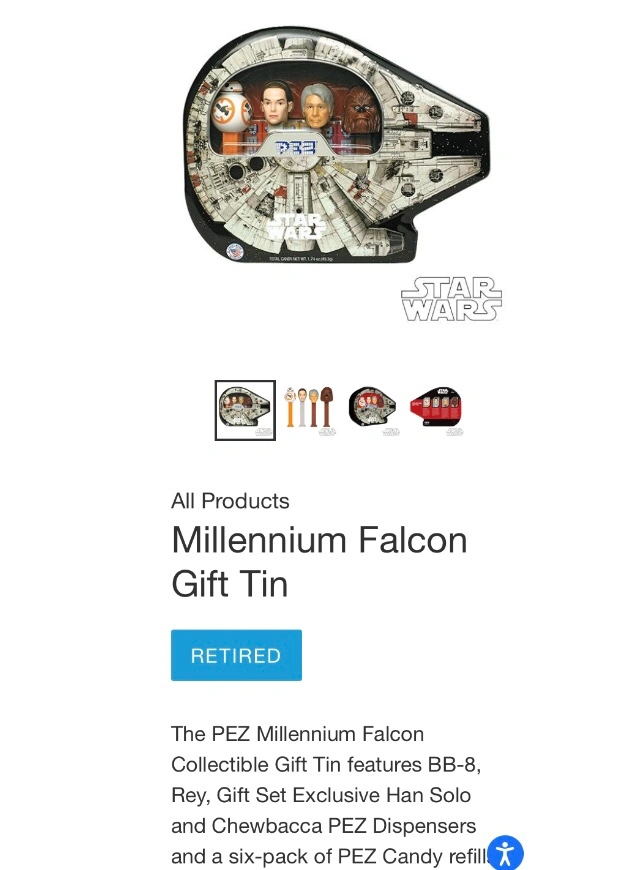Click the blue RETIRED button
620x870 pixels.
tap(236, 655)
